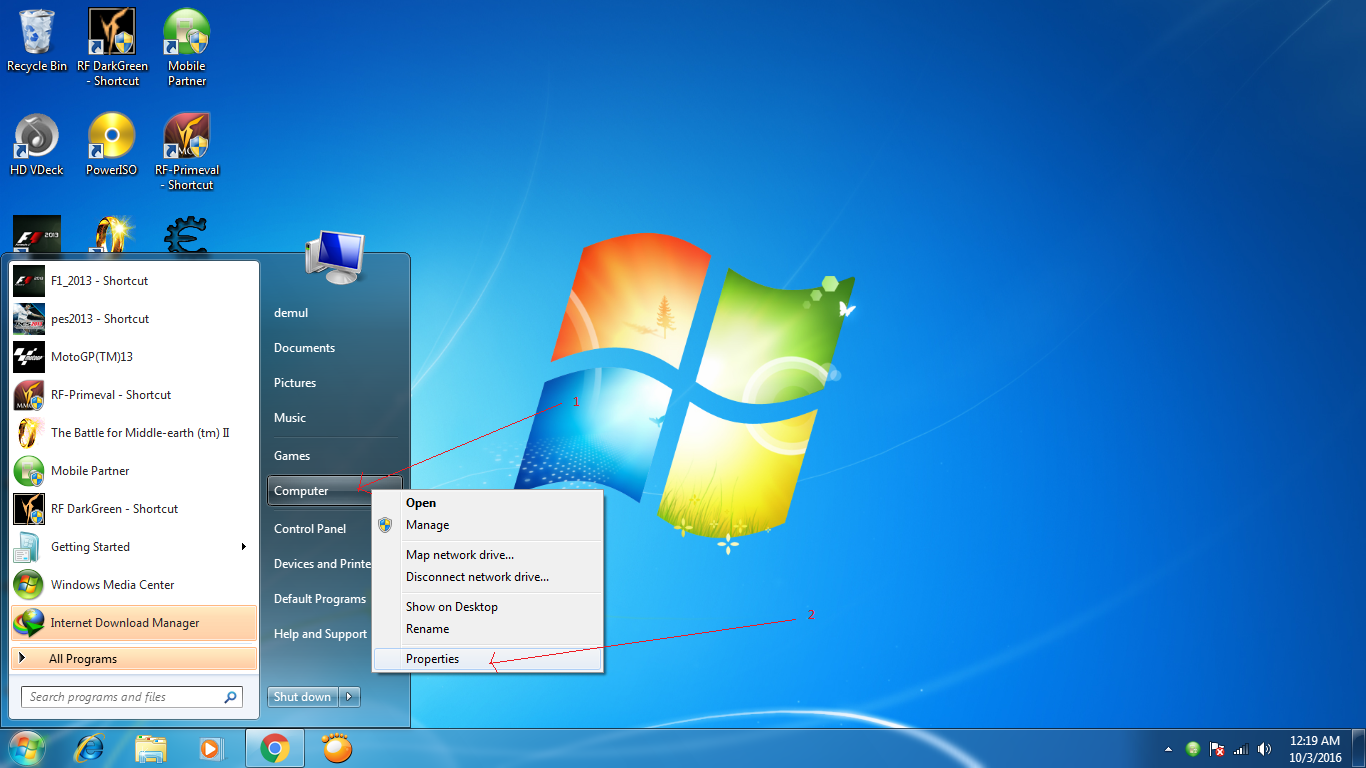The width and height of the screenshot is (1366, 768).
Task: Open RF-Primeval shortcut on the desktop
Action: click(187, 151)
